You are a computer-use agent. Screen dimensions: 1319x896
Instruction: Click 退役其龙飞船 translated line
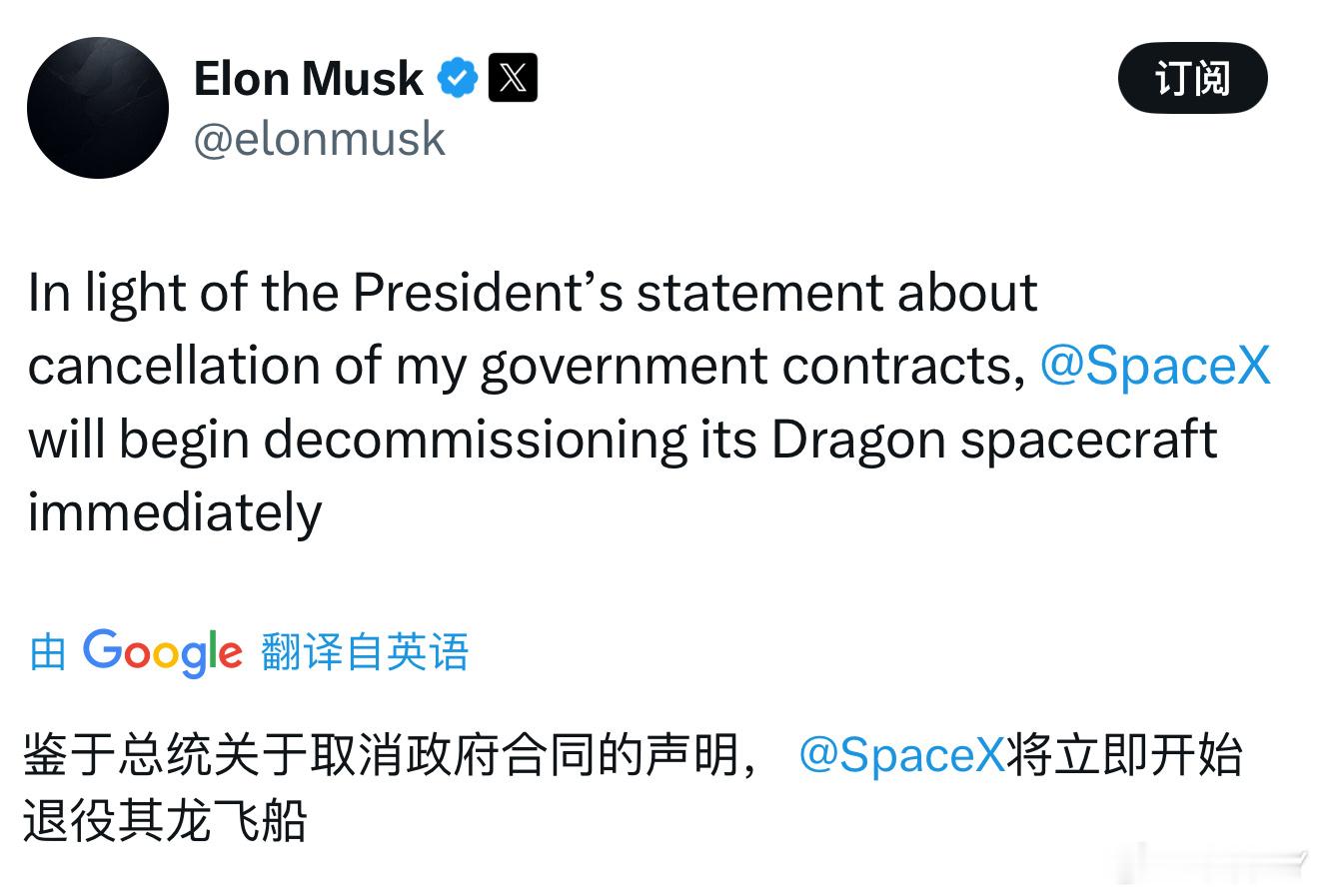click(166, 822)
